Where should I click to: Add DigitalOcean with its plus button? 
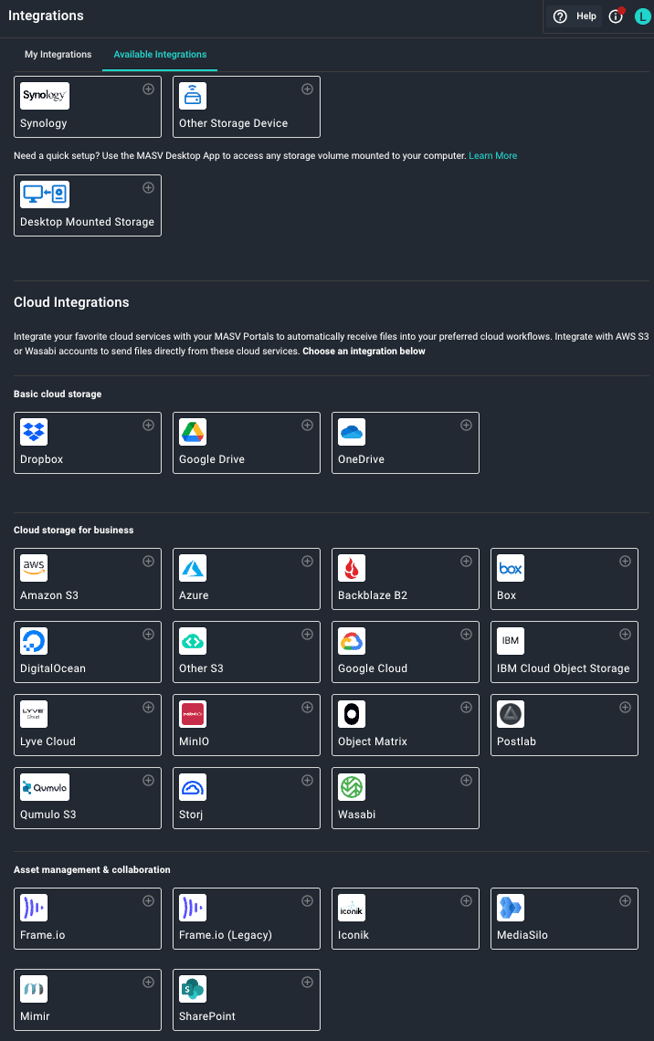(x=149, y=634)
